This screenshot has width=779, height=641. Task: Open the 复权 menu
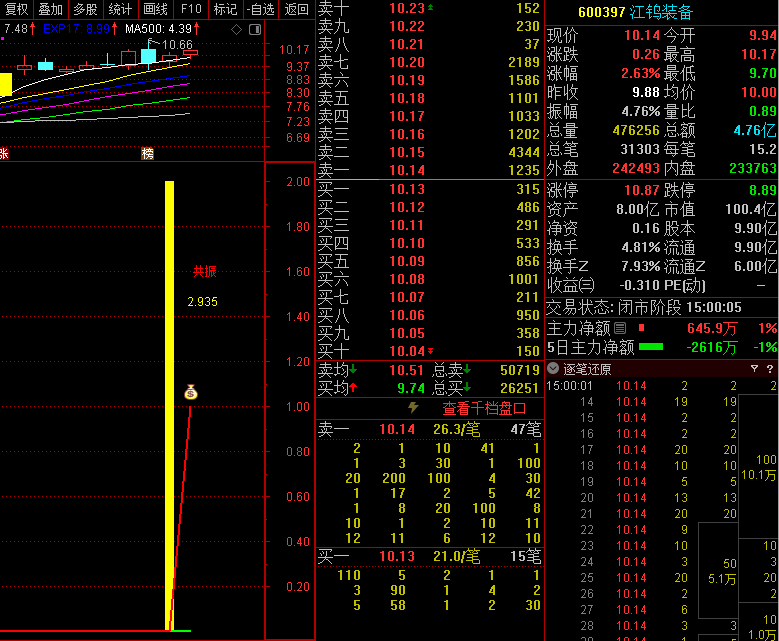17,9
